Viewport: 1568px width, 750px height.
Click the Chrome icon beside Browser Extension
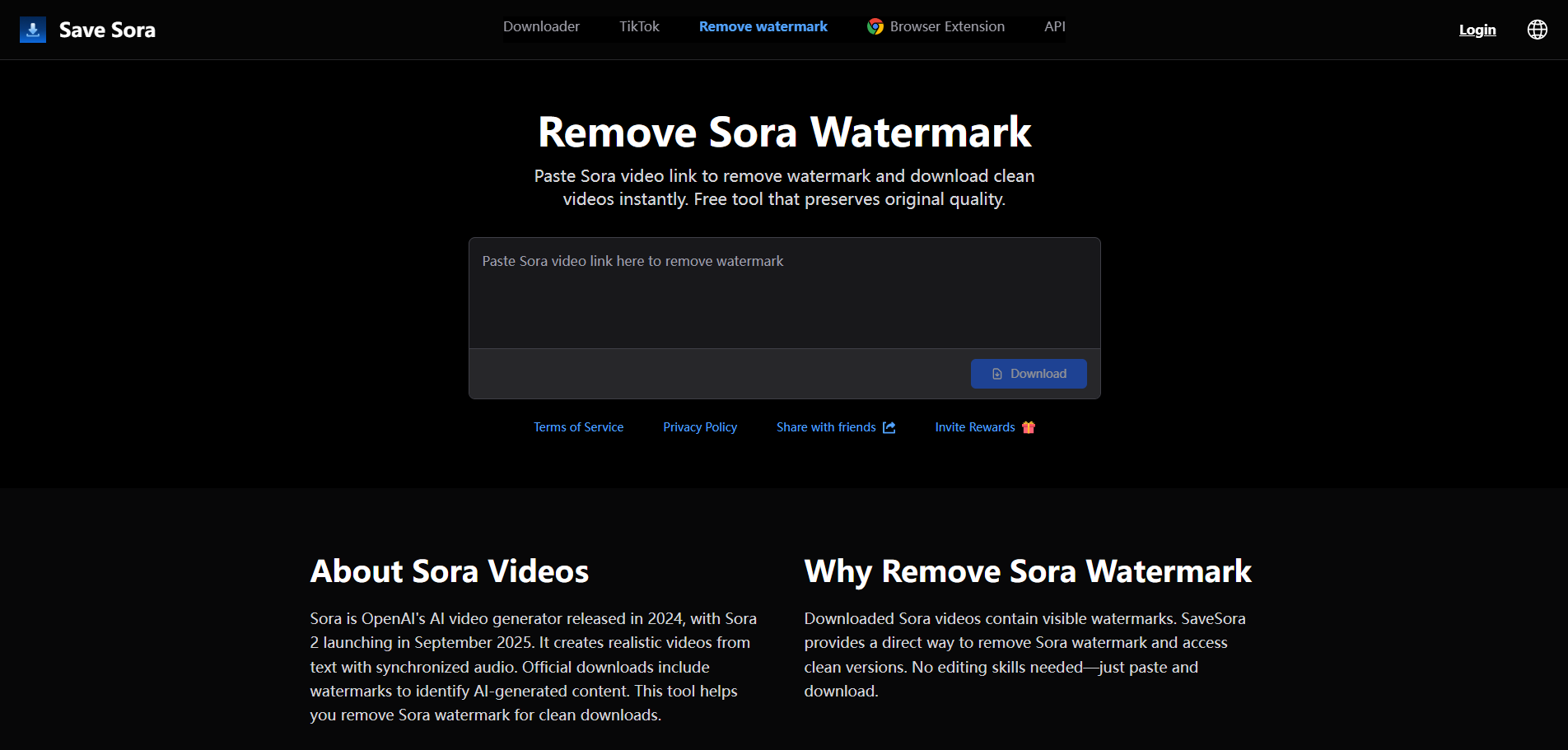[x=875, y=26]
